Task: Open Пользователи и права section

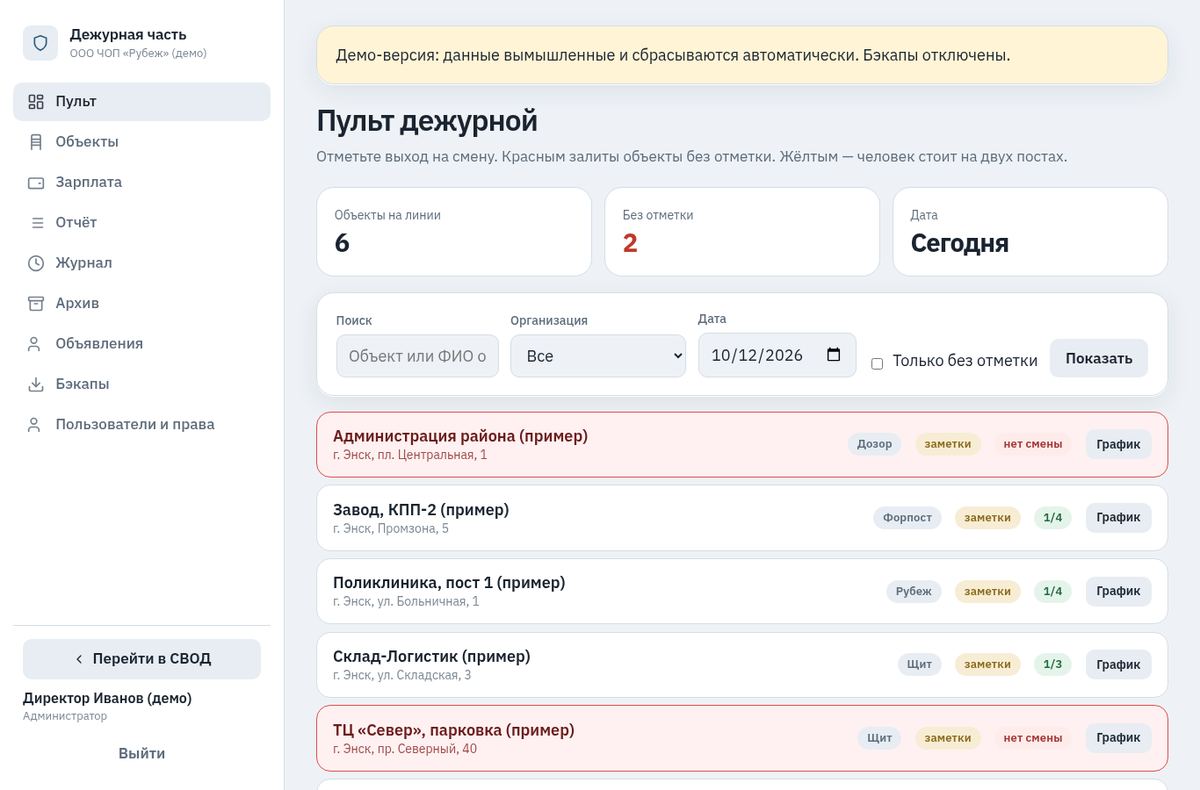Action: click(142, 424)
